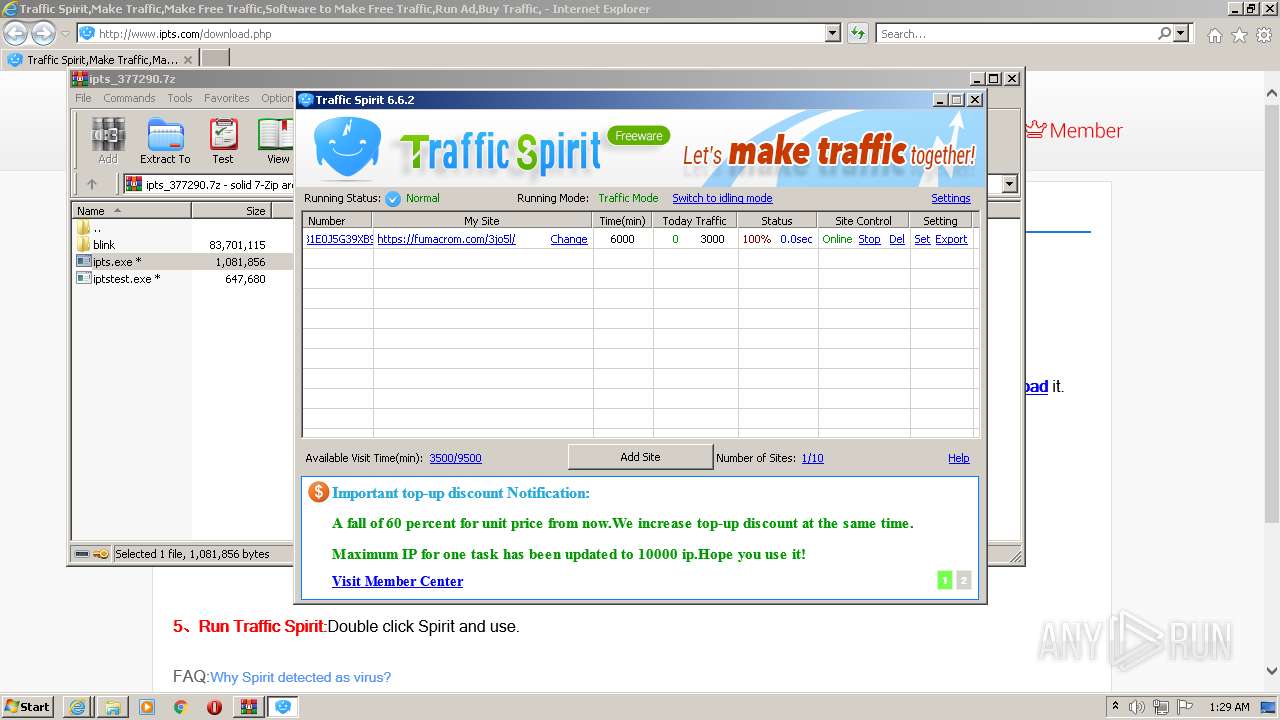Click Internet Explorer icon in taskbar

click(77, 707)
